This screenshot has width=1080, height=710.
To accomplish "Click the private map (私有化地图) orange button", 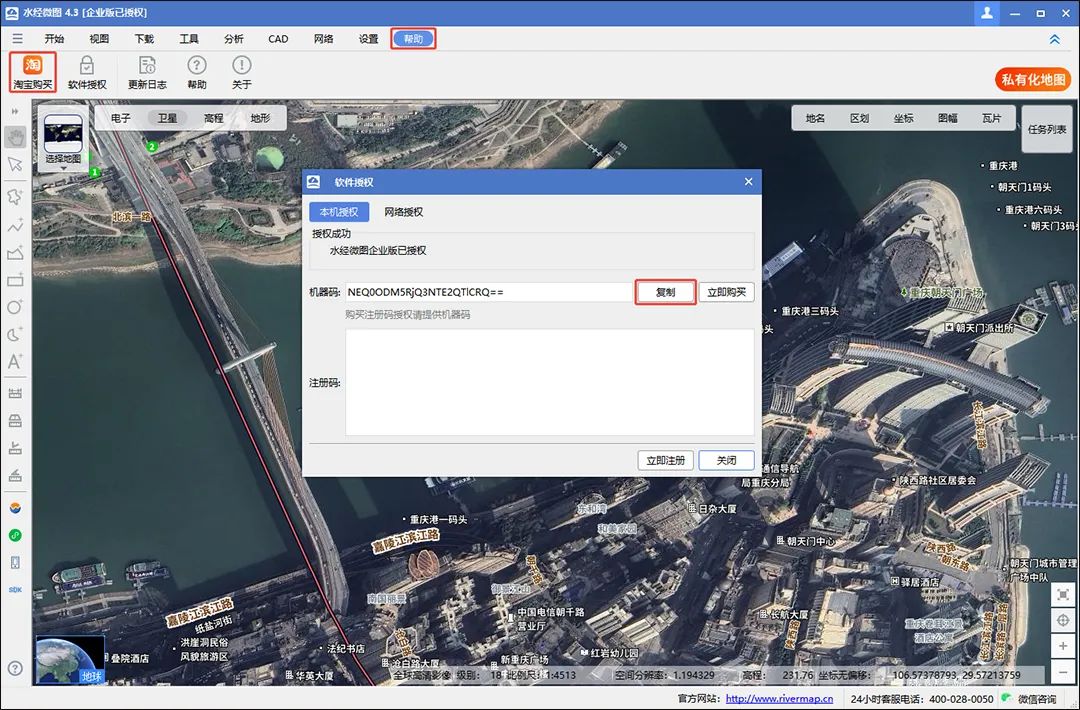I will tap(1033, 80).
